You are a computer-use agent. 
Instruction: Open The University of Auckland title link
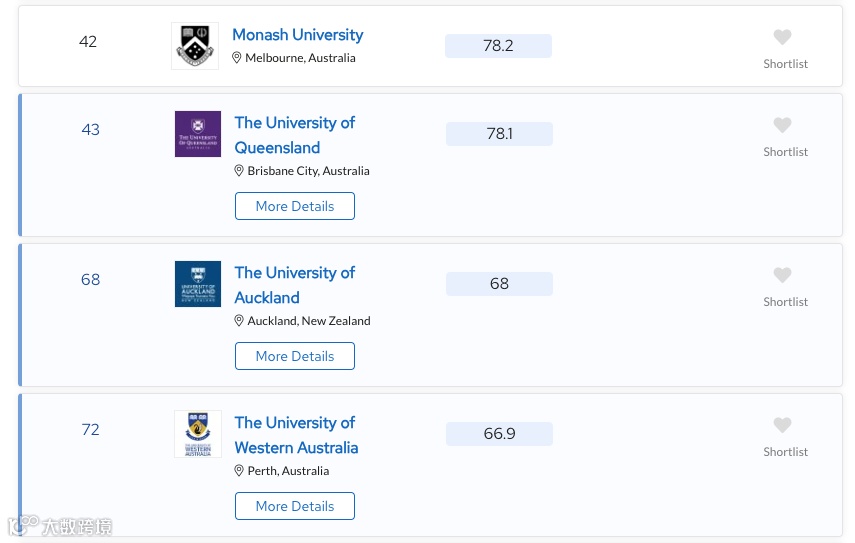(x=294, y=285)
